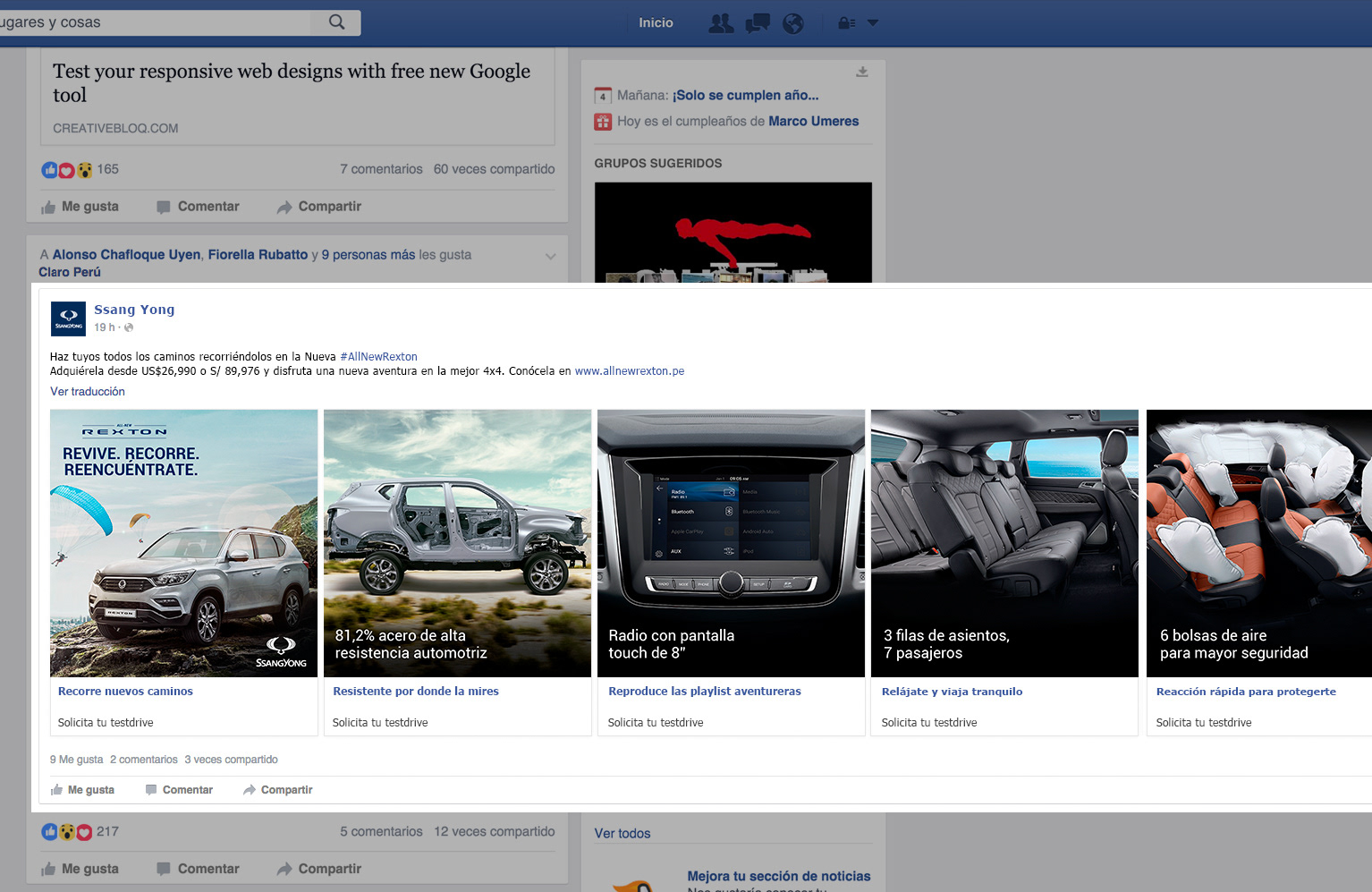
Task: Like the Ssang Yong post with Me gusta
Action: [x=82, y=790]
